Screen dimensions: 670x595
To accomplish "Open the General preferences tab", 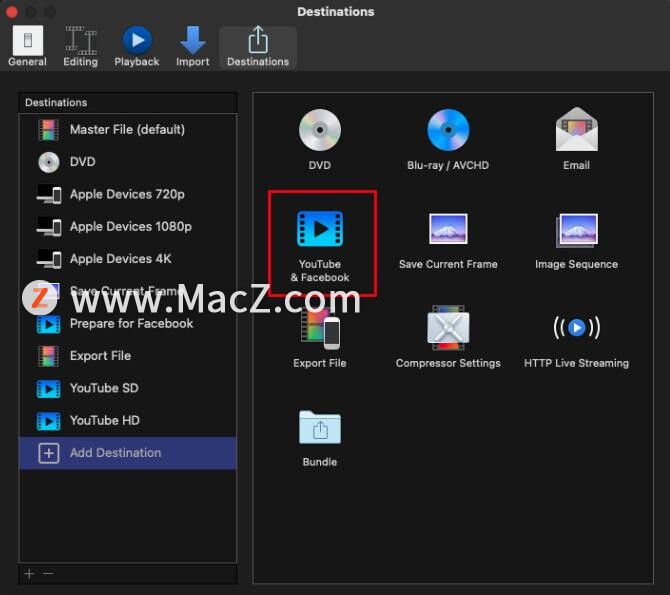I will (x=27, y=46).
